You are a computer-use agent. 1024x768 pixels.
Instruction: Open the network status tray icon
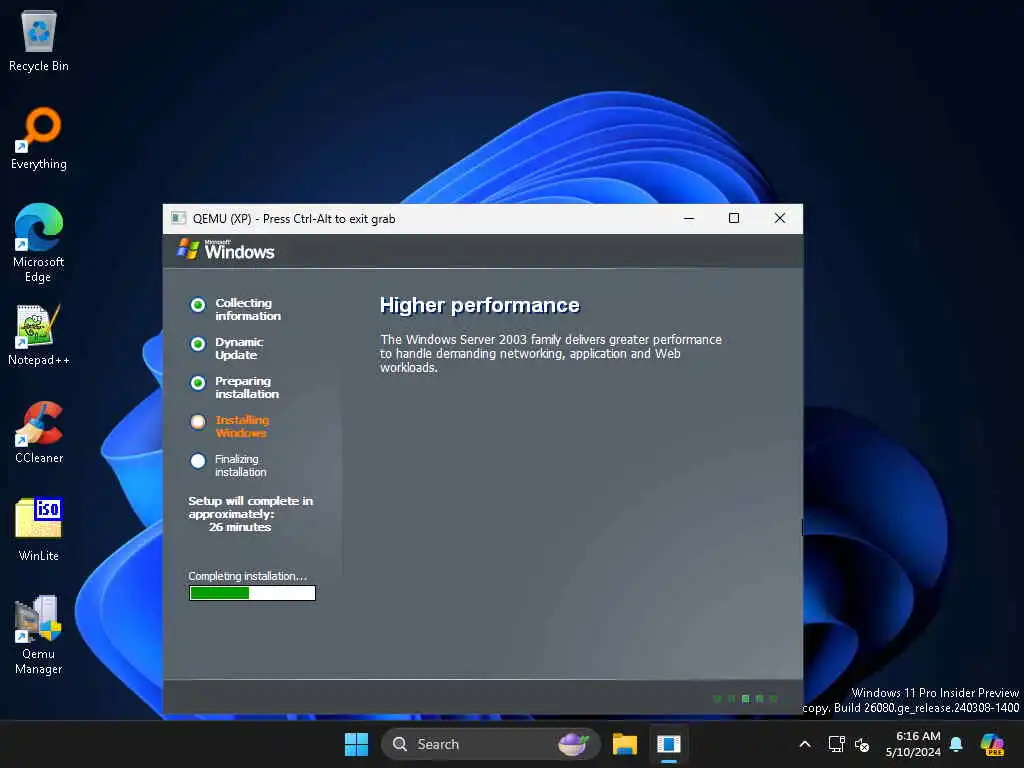point(836,744)
